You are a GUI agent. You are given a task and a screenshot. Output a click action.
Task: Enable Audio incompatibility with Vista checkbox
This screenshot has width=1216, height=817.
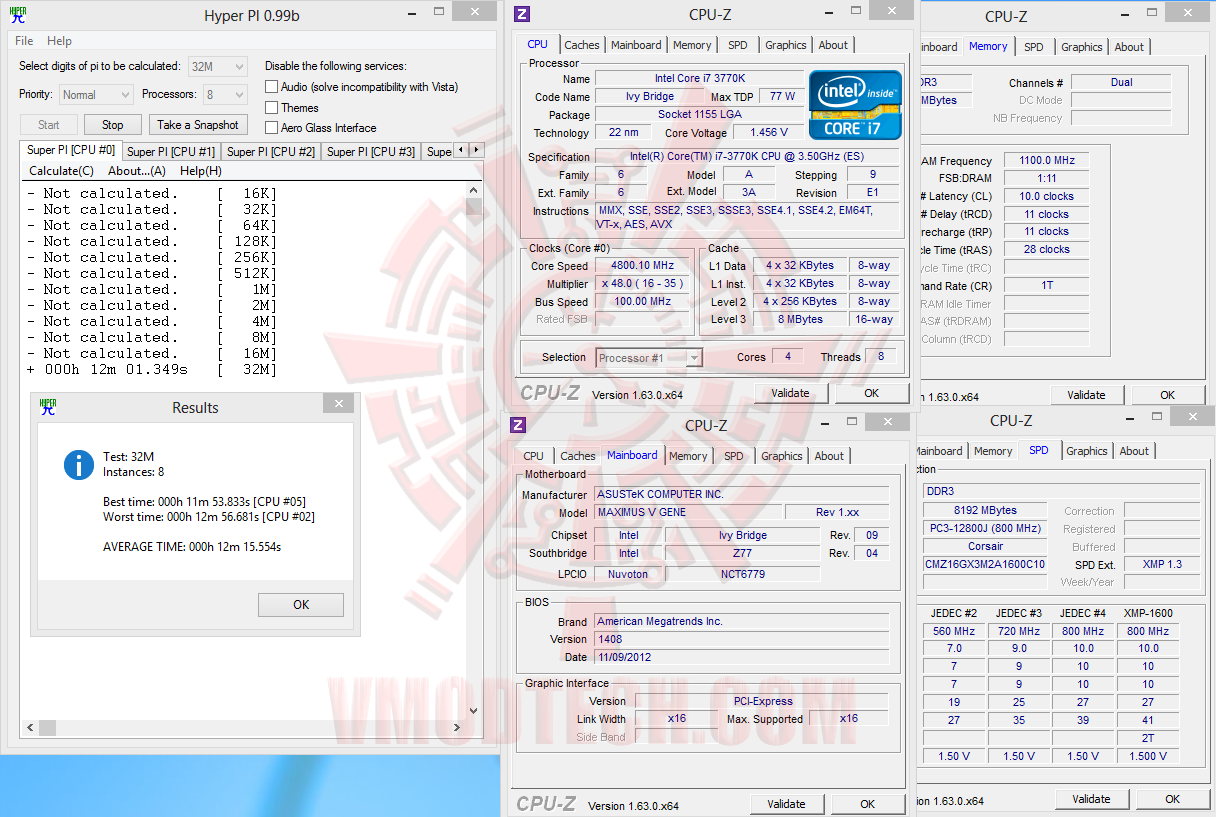pos(271,87)
